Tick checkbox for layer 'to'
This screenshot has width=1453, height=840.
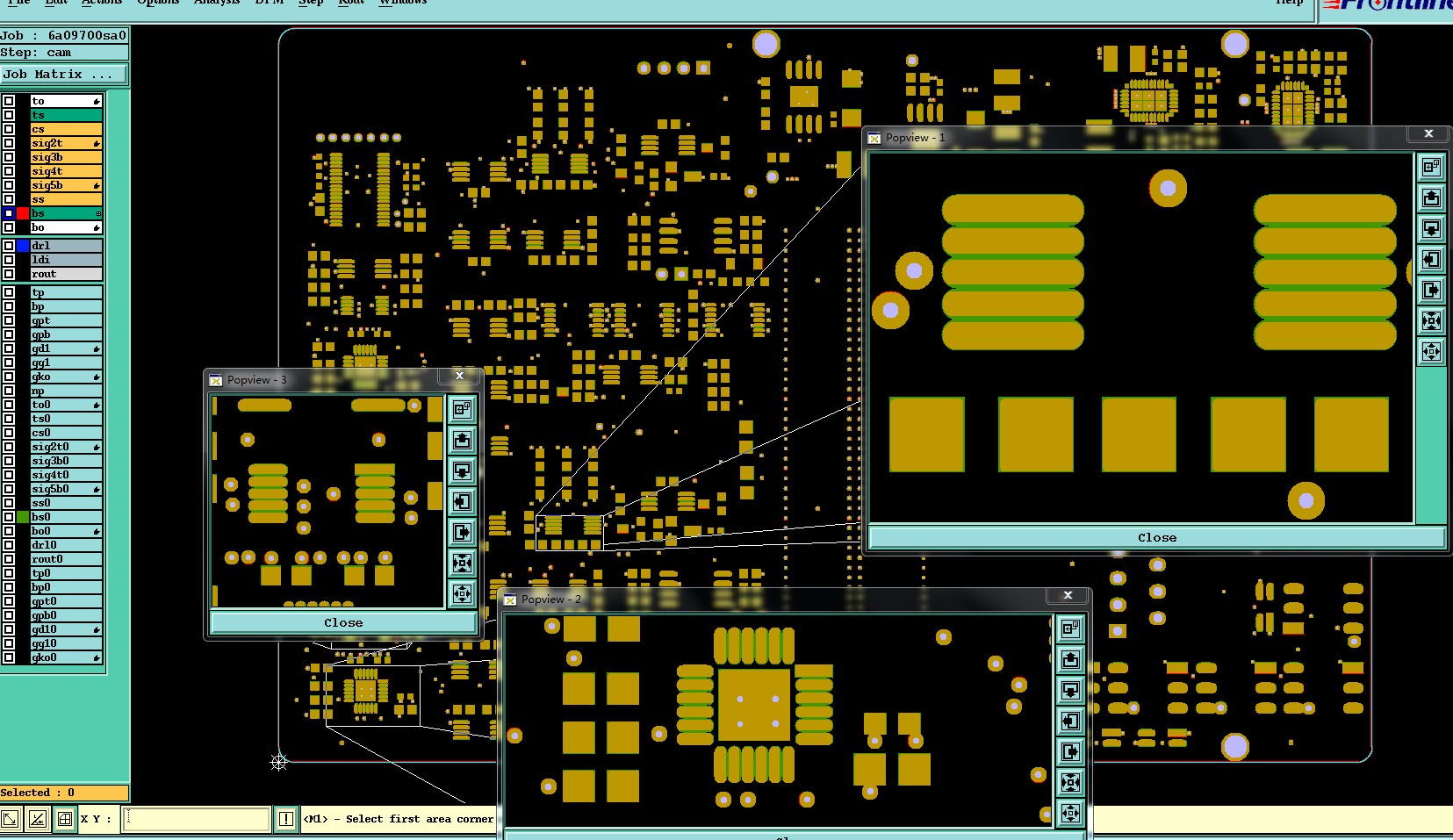click(9, 101)
